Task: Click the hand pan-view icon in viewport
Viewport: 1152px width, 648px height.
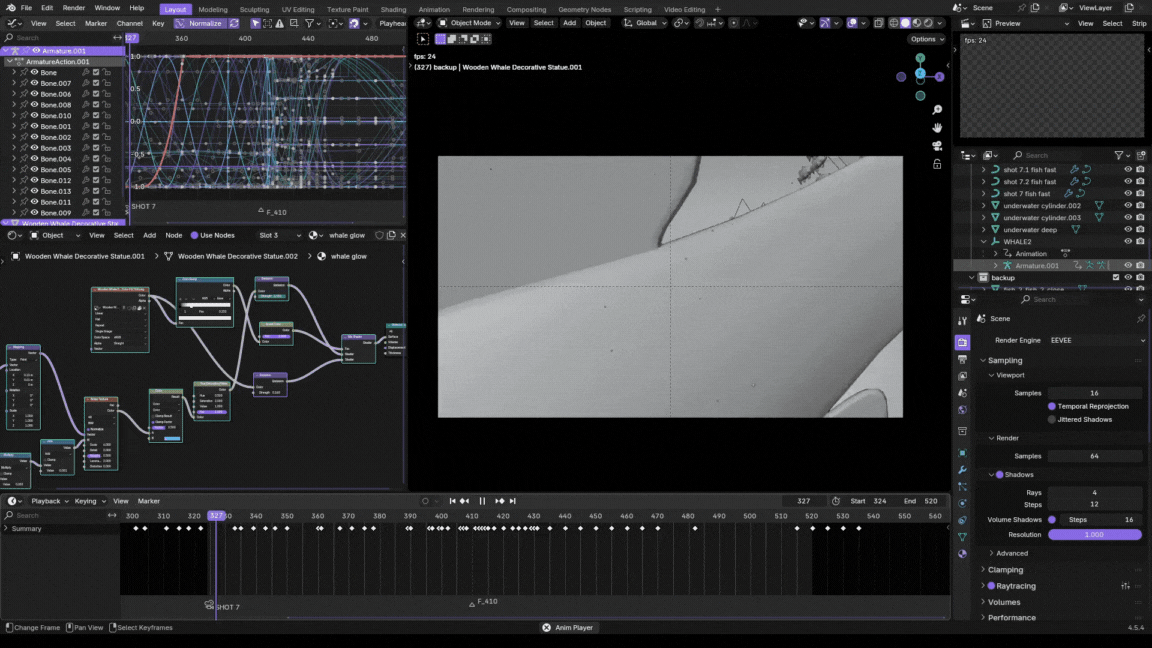Action: pos(937,128)
